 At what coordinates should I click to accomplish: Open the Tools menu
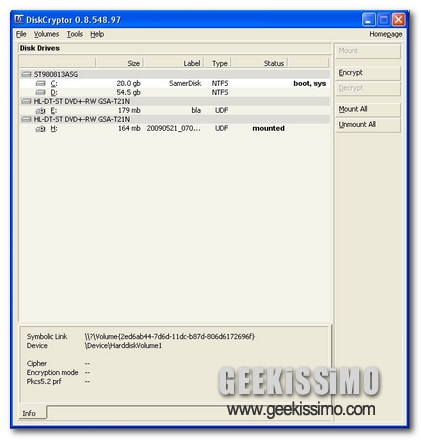tap(75, 34)
